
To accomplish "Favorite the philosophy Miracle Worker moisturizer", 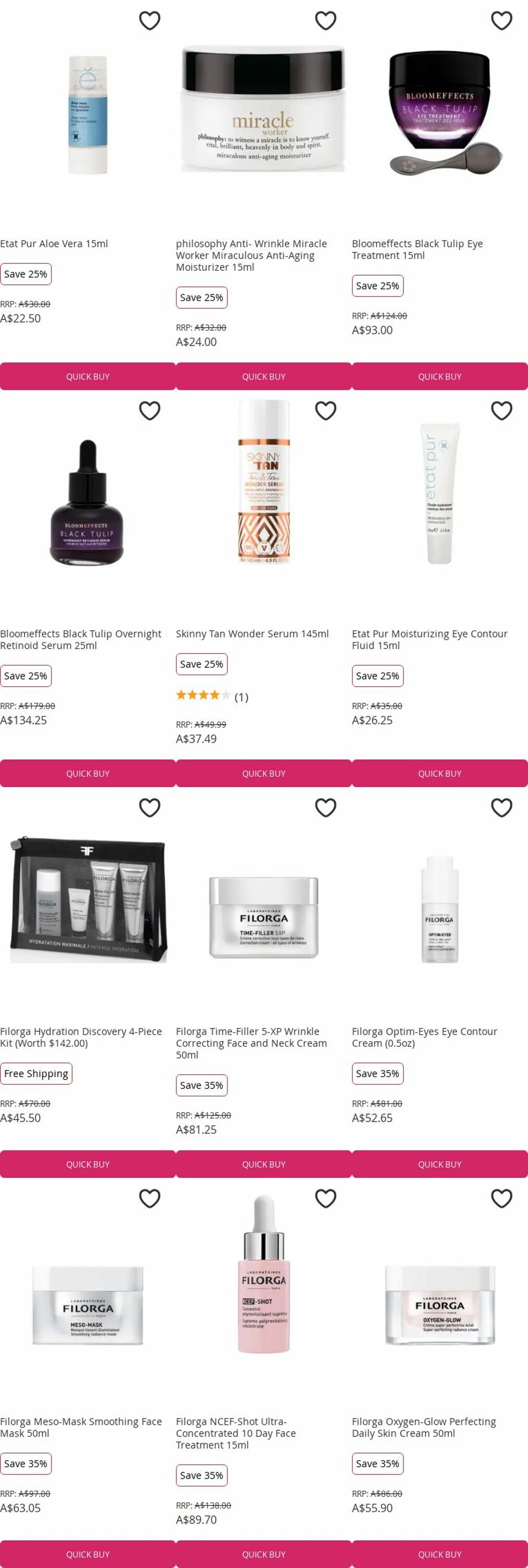I will click(325, 21).
